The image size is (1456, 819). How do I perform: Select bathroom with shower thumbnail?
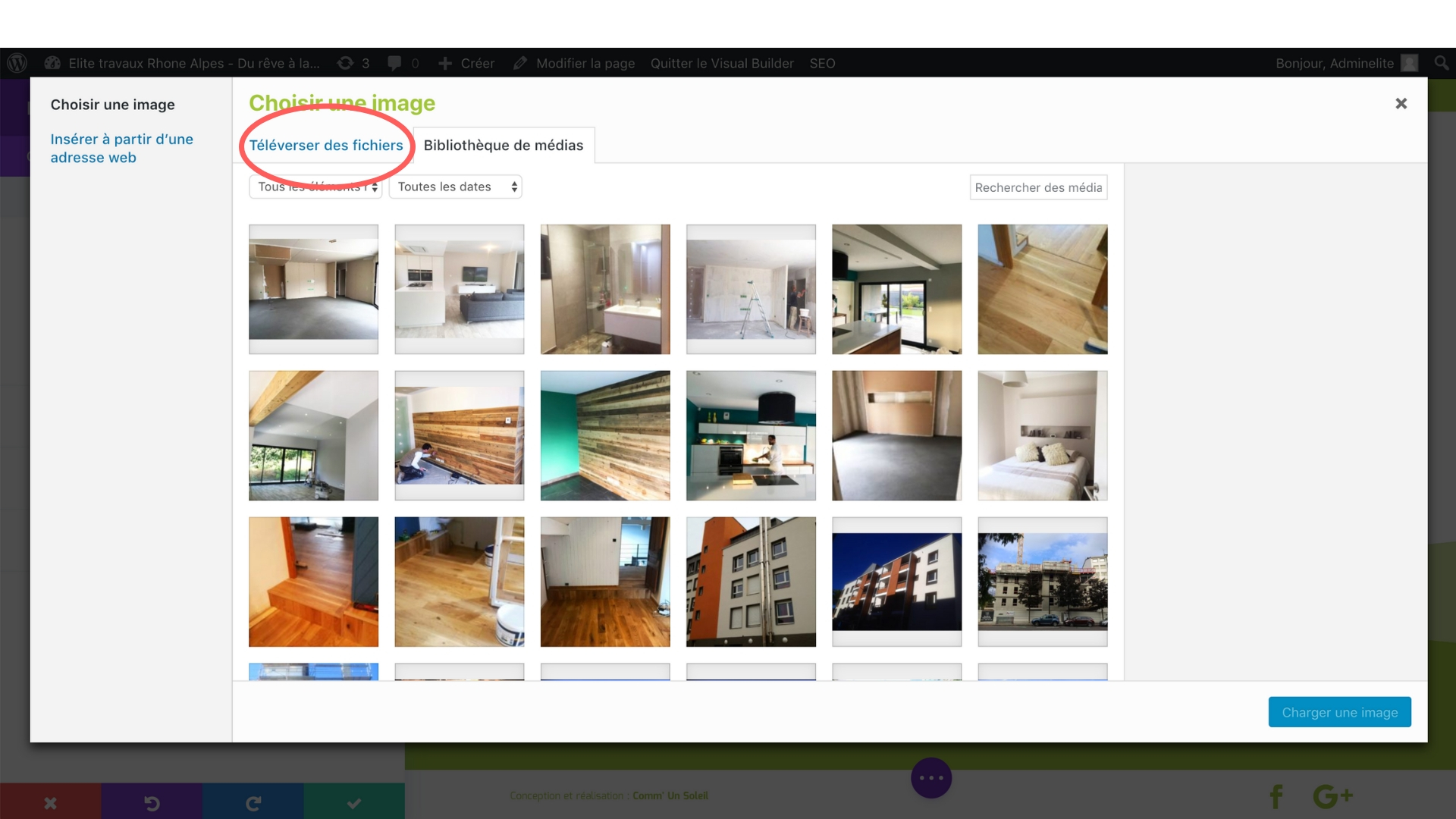pyautogui.click(x=605, y=289)
